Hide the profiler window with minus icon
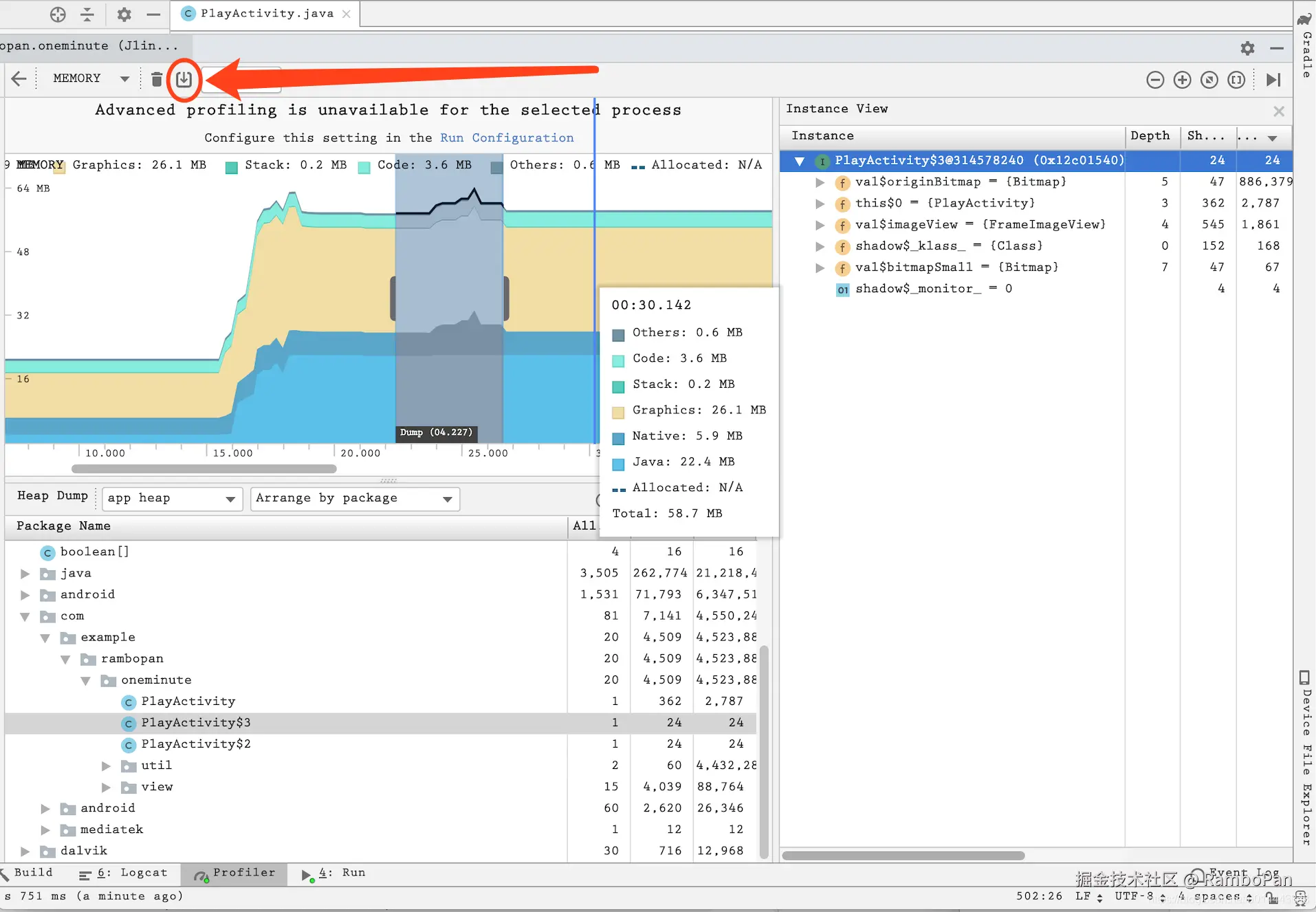1316x912 pixels. [1277, 48]
